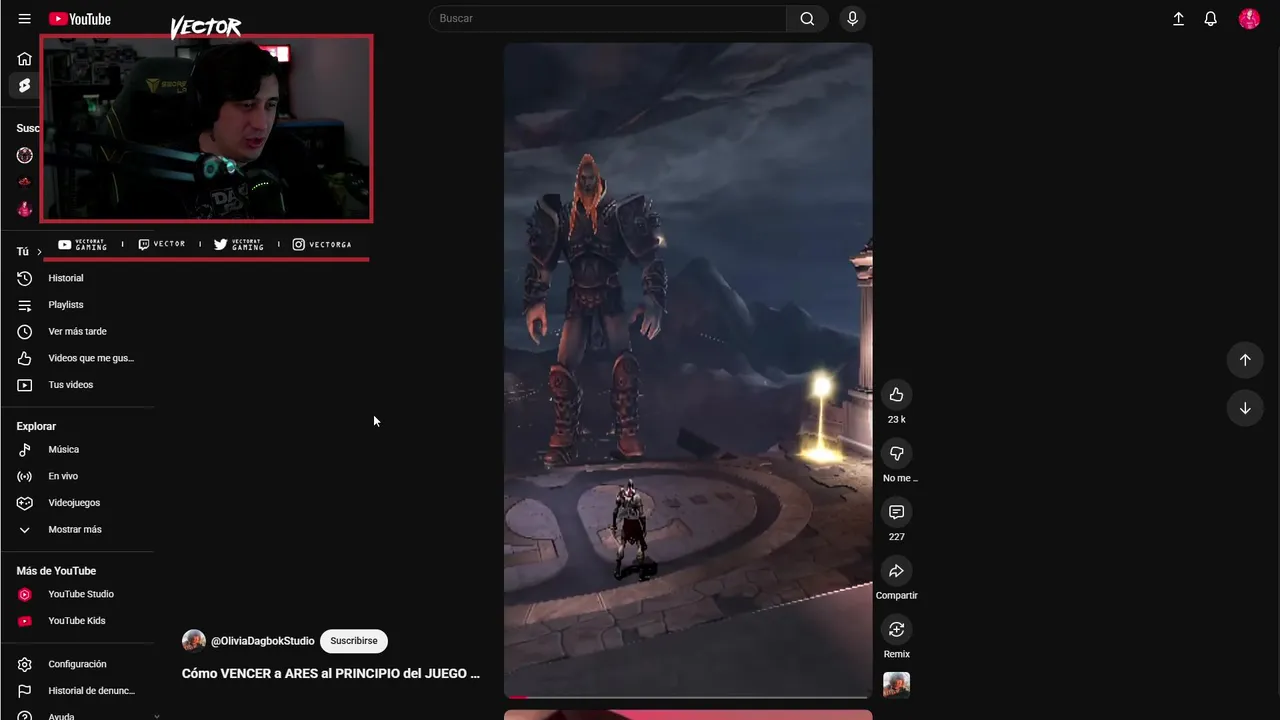Open notifications bell
Image resolution: width=1280 pixels, height=720 pixels.
click(1210, 19)
